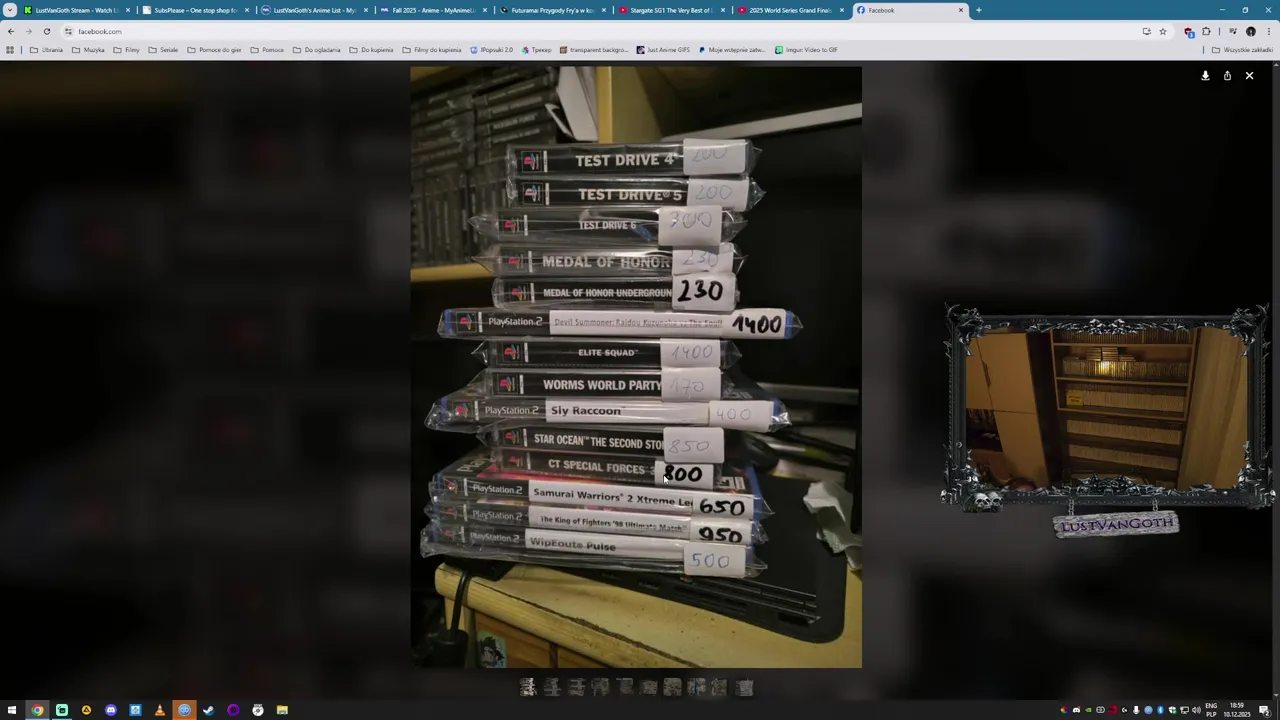Open the site information icon beside facebook.com
Image resolution: width=1280 pixels, height=720 pixels.
[68, 31]
